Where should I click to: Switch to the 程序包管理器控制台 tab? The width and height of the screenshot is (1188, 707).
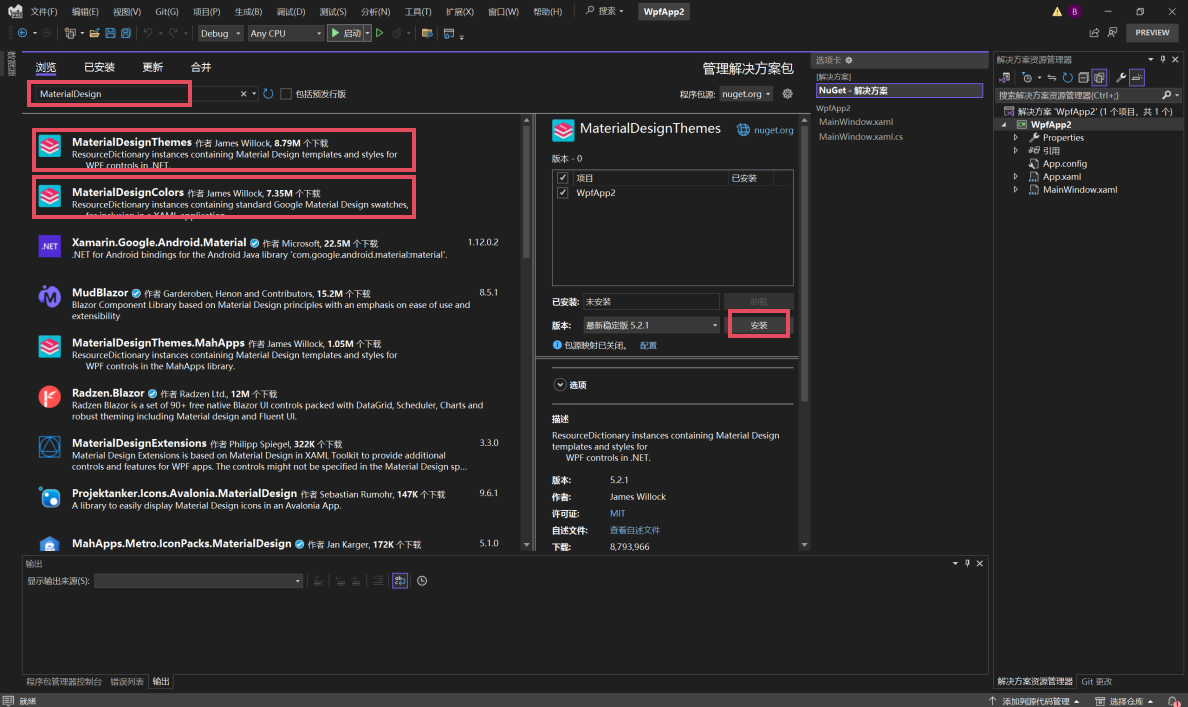tap(64, 682)
